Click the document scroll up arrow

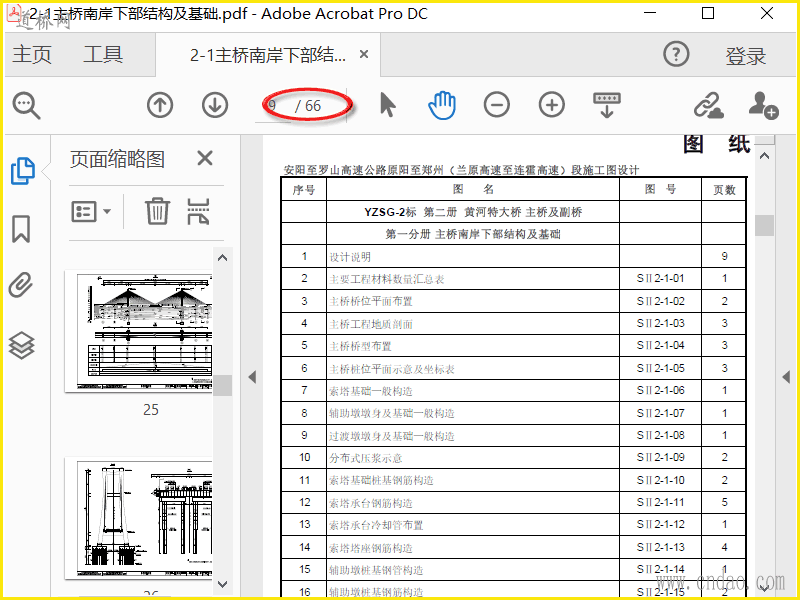tap(764, 156)
